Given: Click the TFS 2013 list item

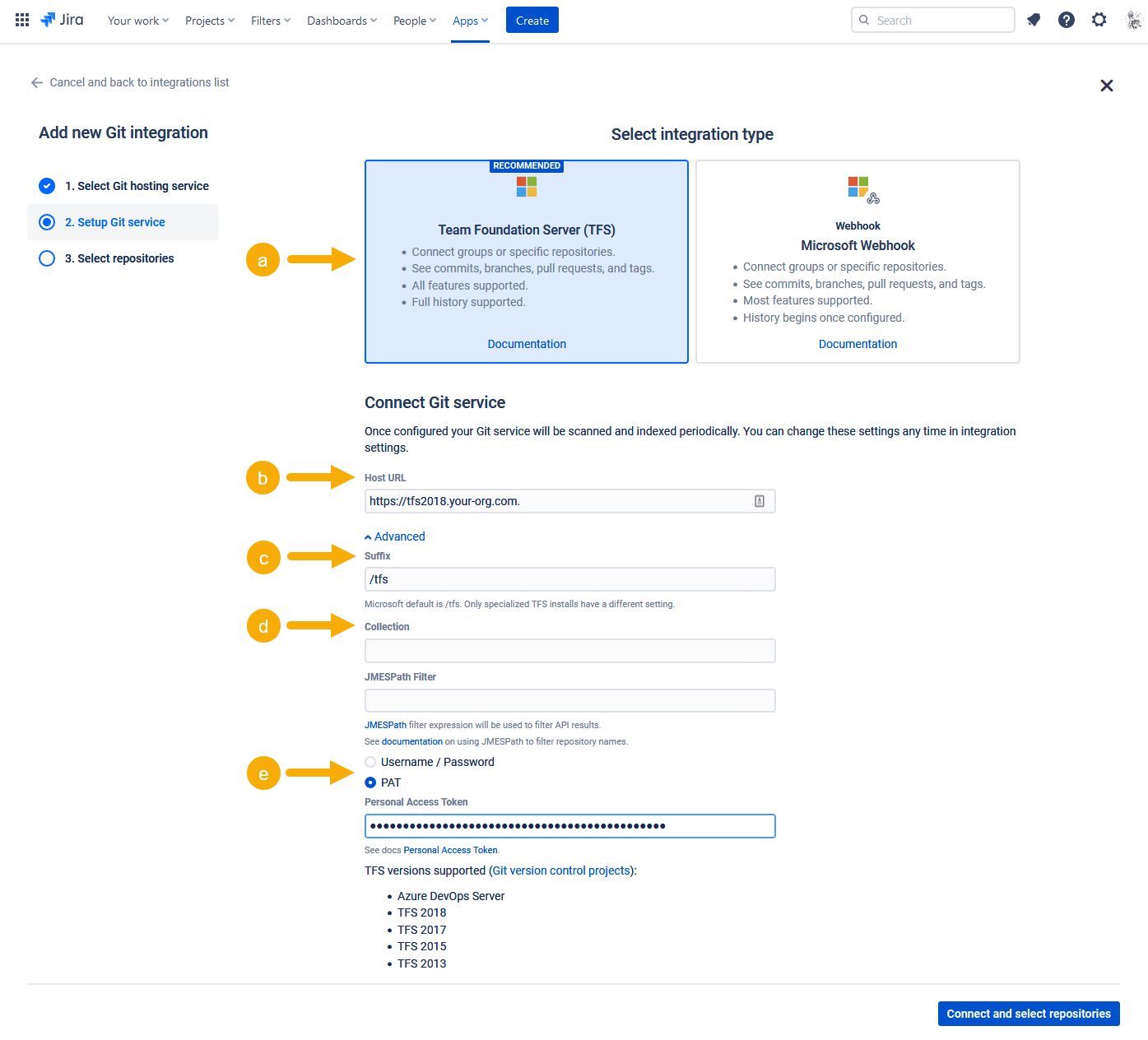Looking at the screenshot, I should coord(421,963).
